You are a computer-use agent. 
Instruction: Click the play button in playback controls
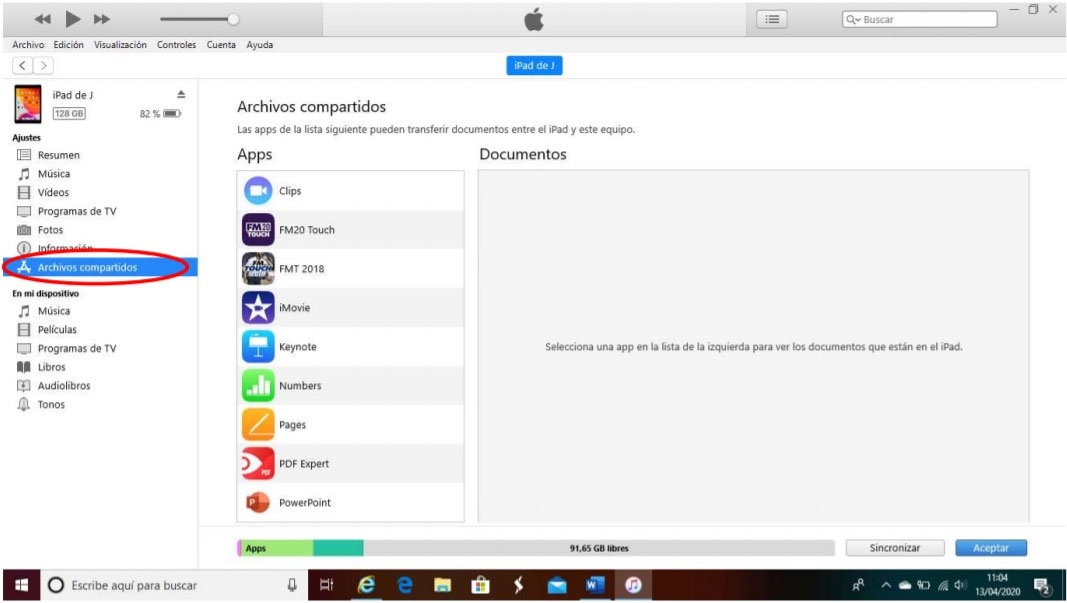point(73,19)
